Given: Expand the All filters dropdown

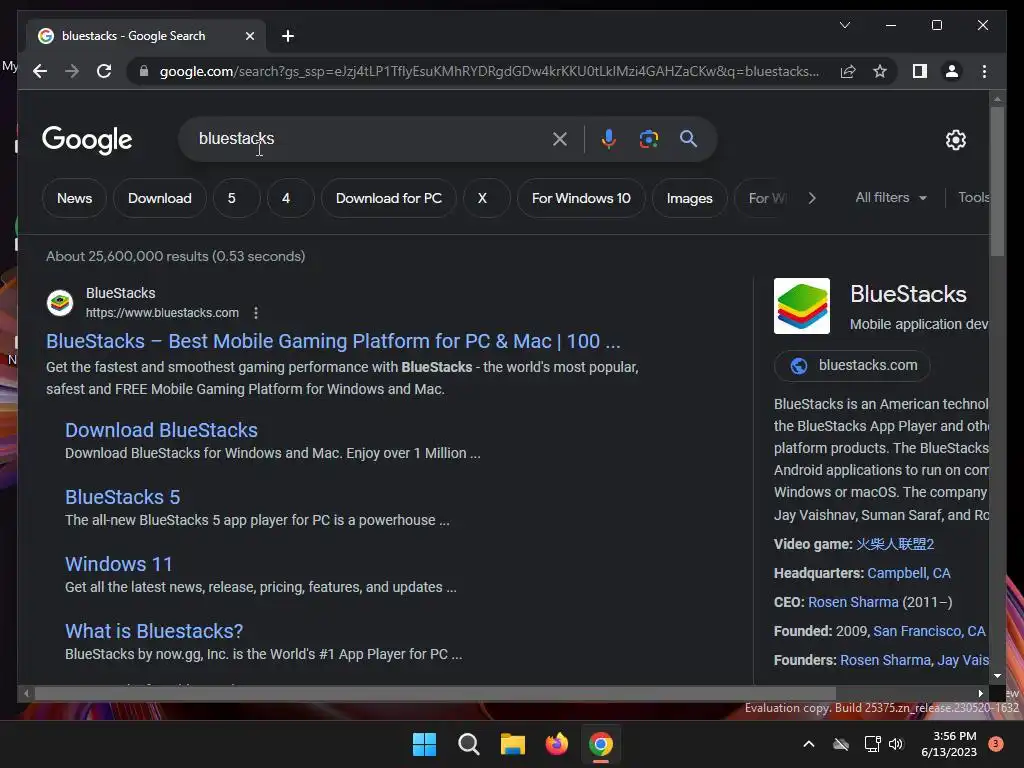Looking at the screenshot, I should [891, 197].
